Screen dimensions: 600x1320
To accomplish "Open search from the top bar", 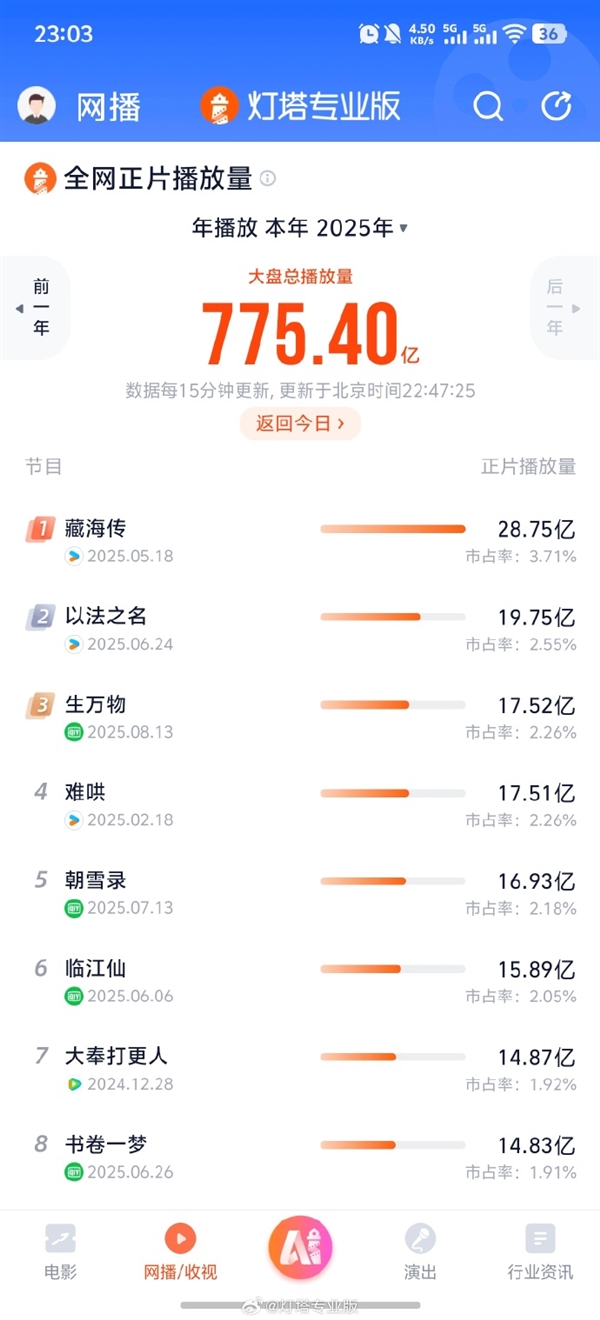I will click(487, 106).
